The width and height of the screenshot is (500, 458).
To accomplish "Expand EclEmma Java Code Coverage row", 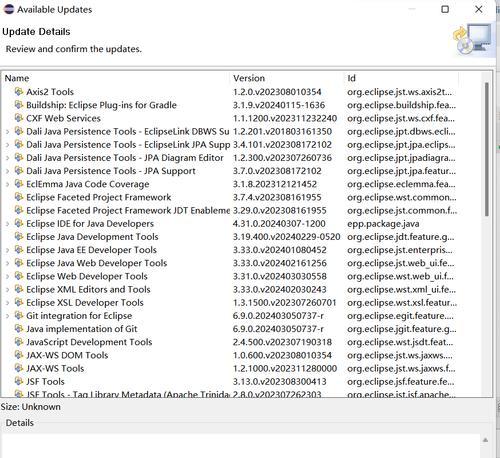I will click(x=8, y=184).
